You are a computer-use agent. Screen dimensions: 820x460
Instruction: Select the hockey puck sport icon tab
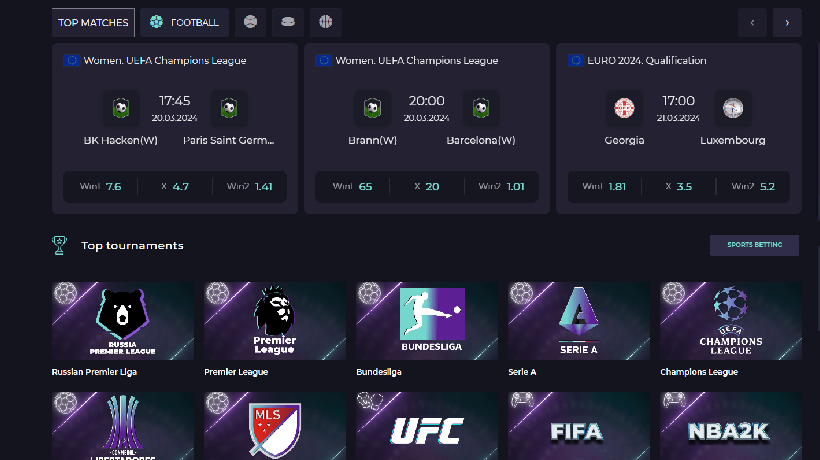click(x=288, y=22)
